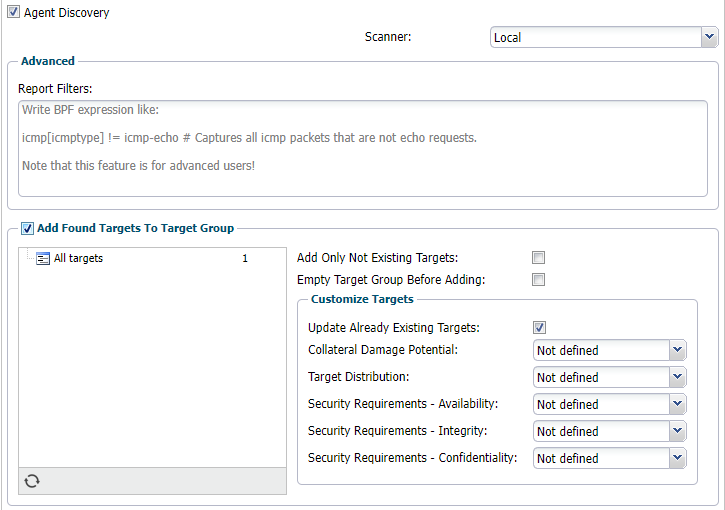
Task: Open Security Requirements - Integrity dropdown
Action: [x=608, y=432]
